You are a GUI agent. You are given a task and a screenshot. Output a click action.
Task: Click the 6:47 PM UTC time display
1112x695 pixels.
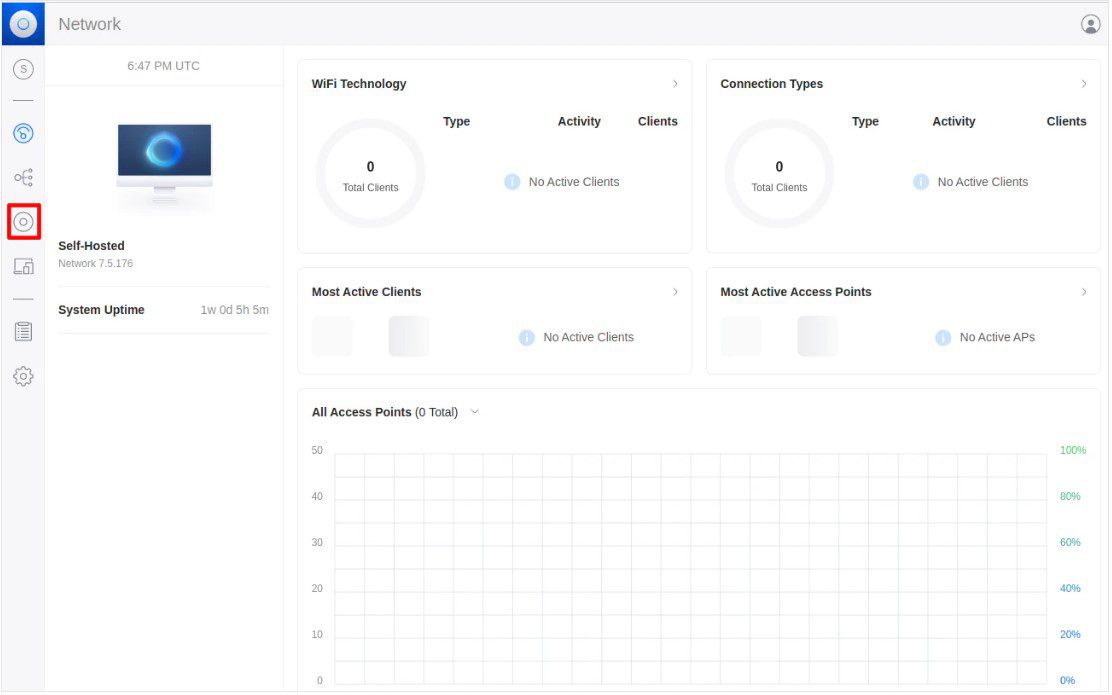[163, 65]
